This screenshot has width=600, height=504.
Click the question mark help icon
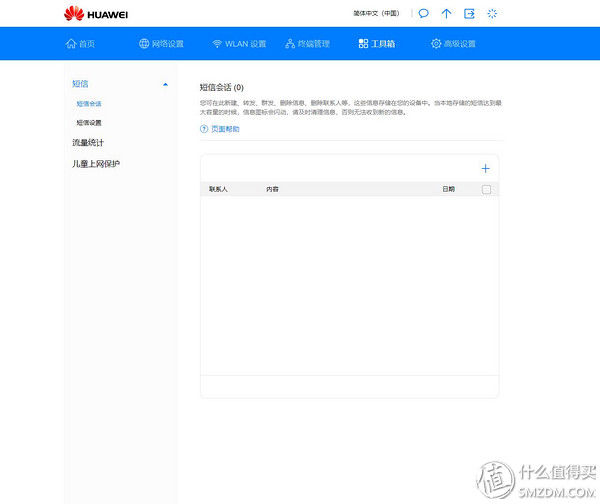coord(204,129)
